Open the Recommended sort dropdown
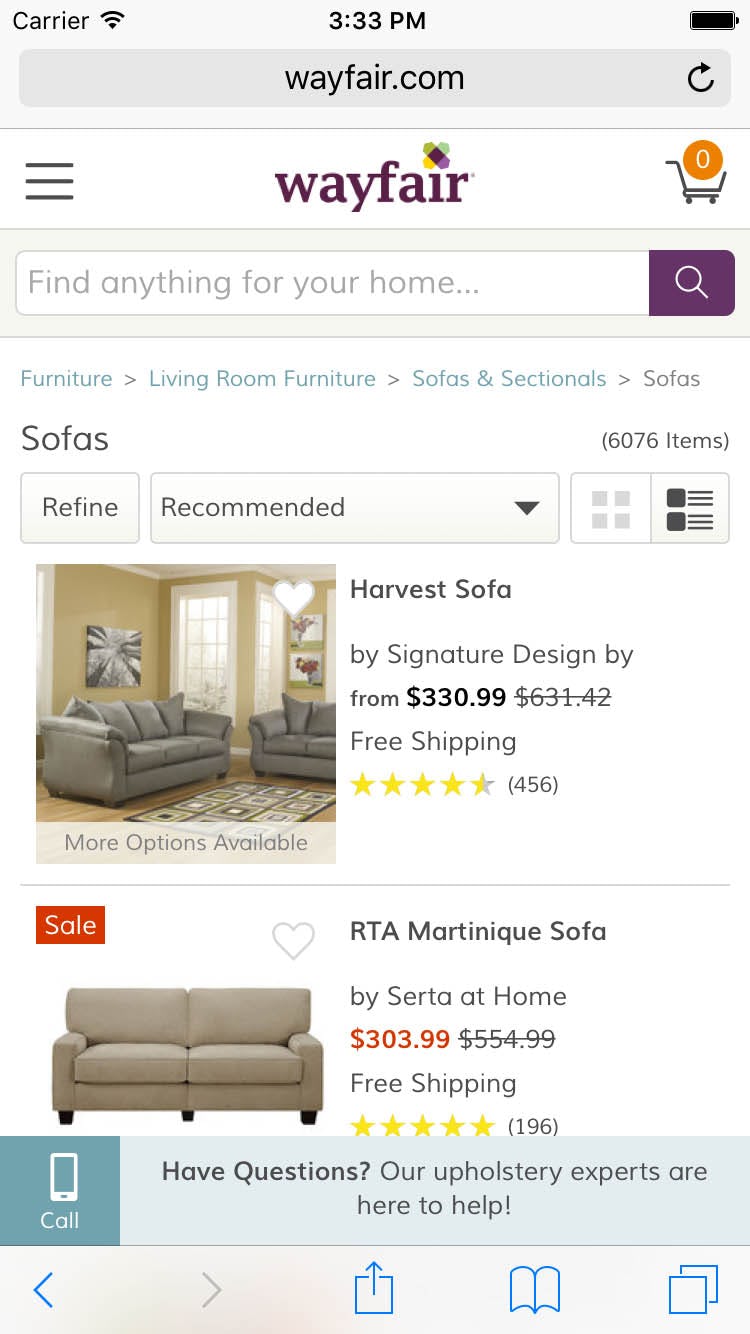This screenshot has width=750, height=1334. coord(354,508)
